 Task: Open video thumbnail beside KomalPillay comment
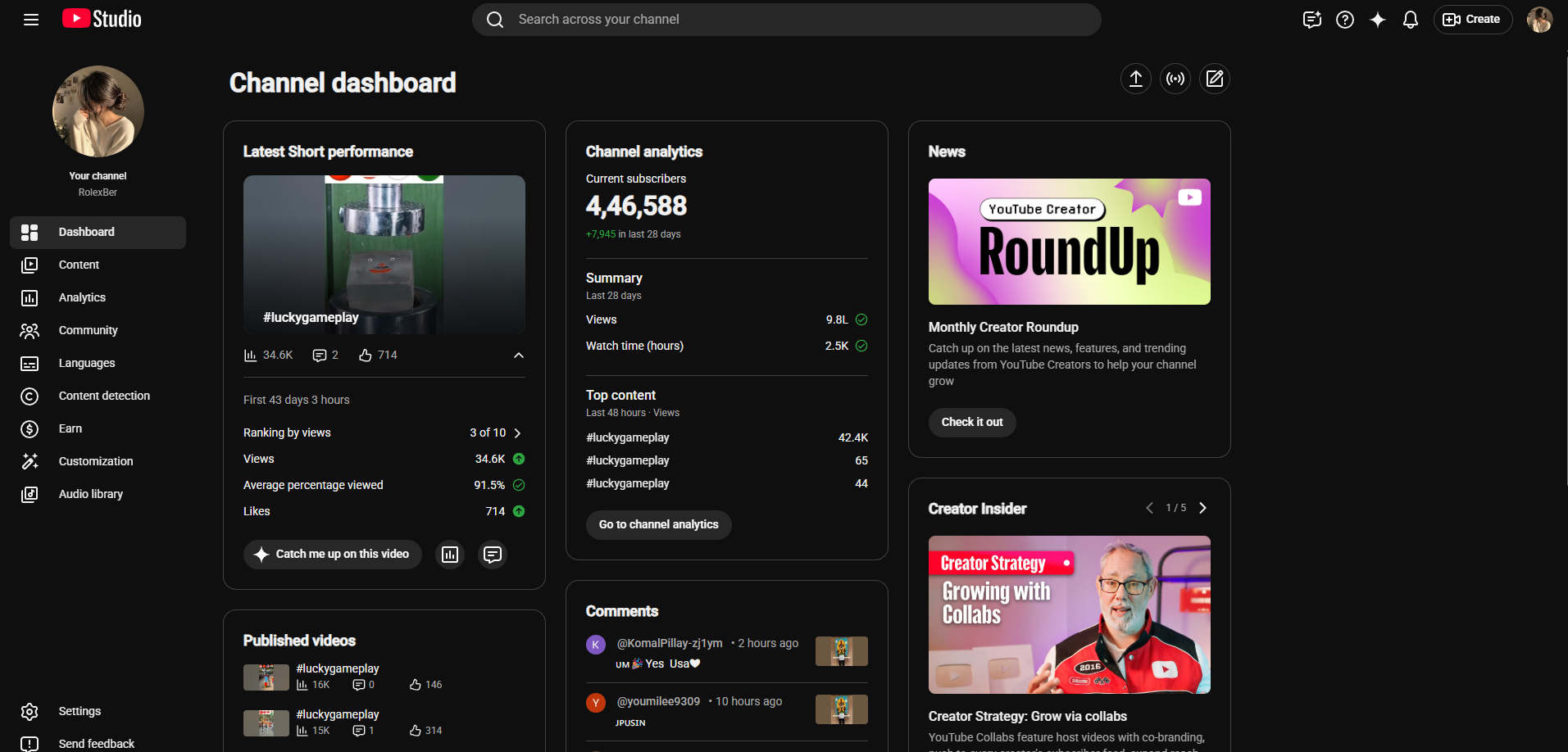(x=842, y=651)
